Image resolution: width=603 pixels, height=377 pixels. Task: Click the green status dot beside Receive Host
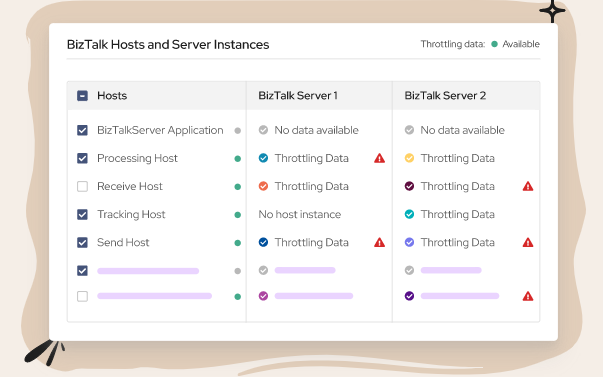238,187
